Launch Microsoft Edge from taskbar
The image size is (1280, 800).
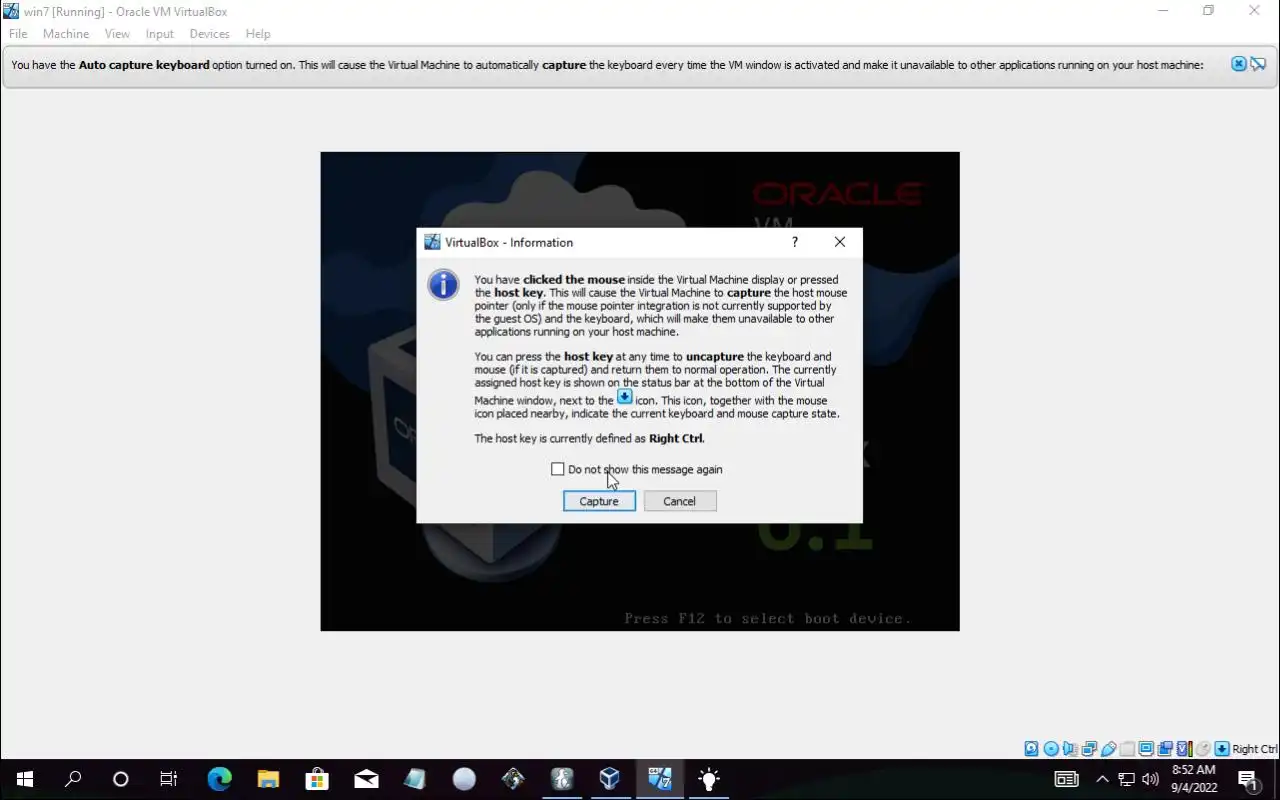click(219, 779)
